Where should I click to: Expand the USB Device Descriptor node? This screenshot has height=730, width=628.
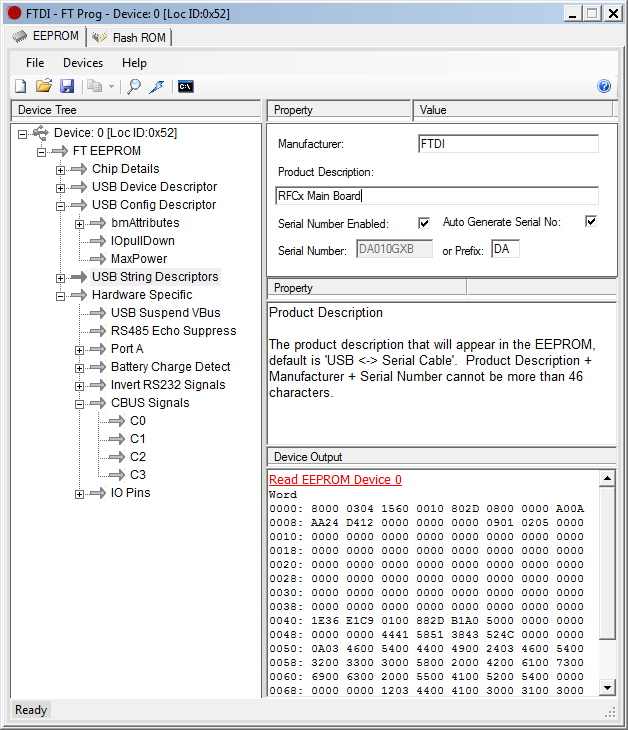[61, 188]
